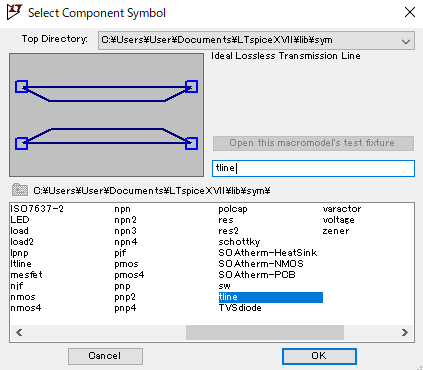
Task: Select the ltline component
Action: tap(21, 264)
